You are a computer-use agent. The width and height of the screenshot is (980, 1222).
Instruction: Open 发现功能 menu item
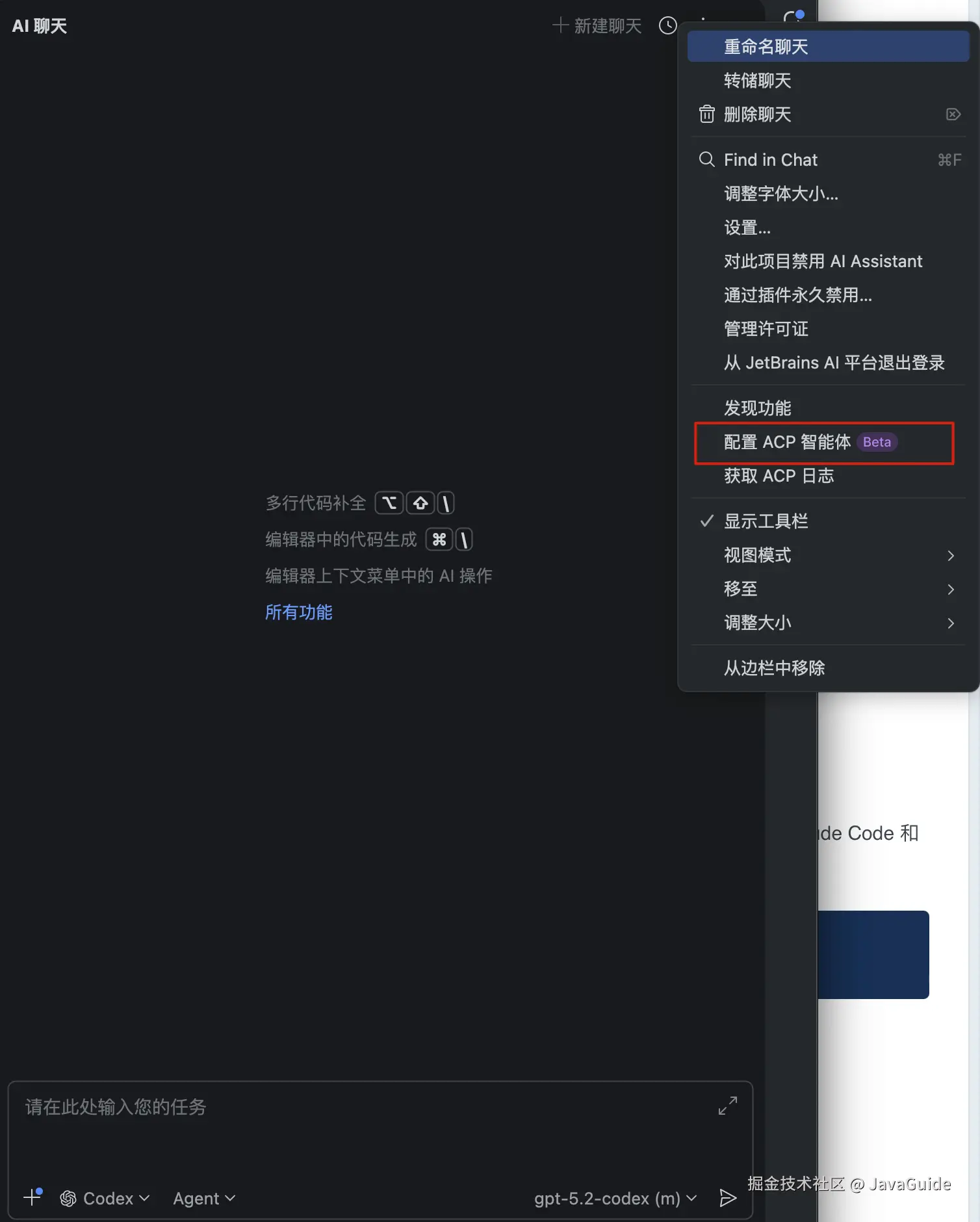[828, 408]
